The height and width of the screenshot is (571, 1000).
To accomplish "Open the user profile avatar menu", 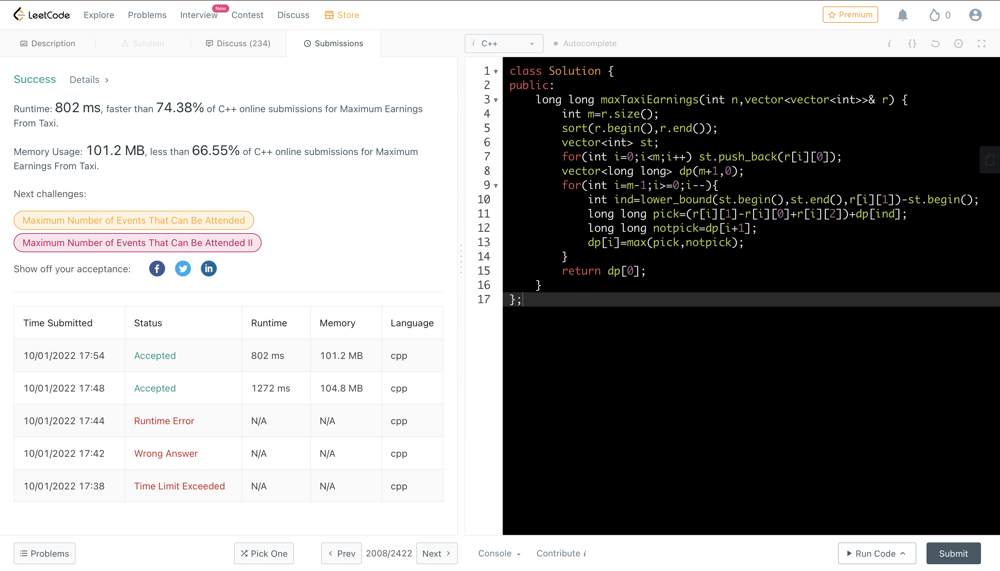I will [975, 15].
